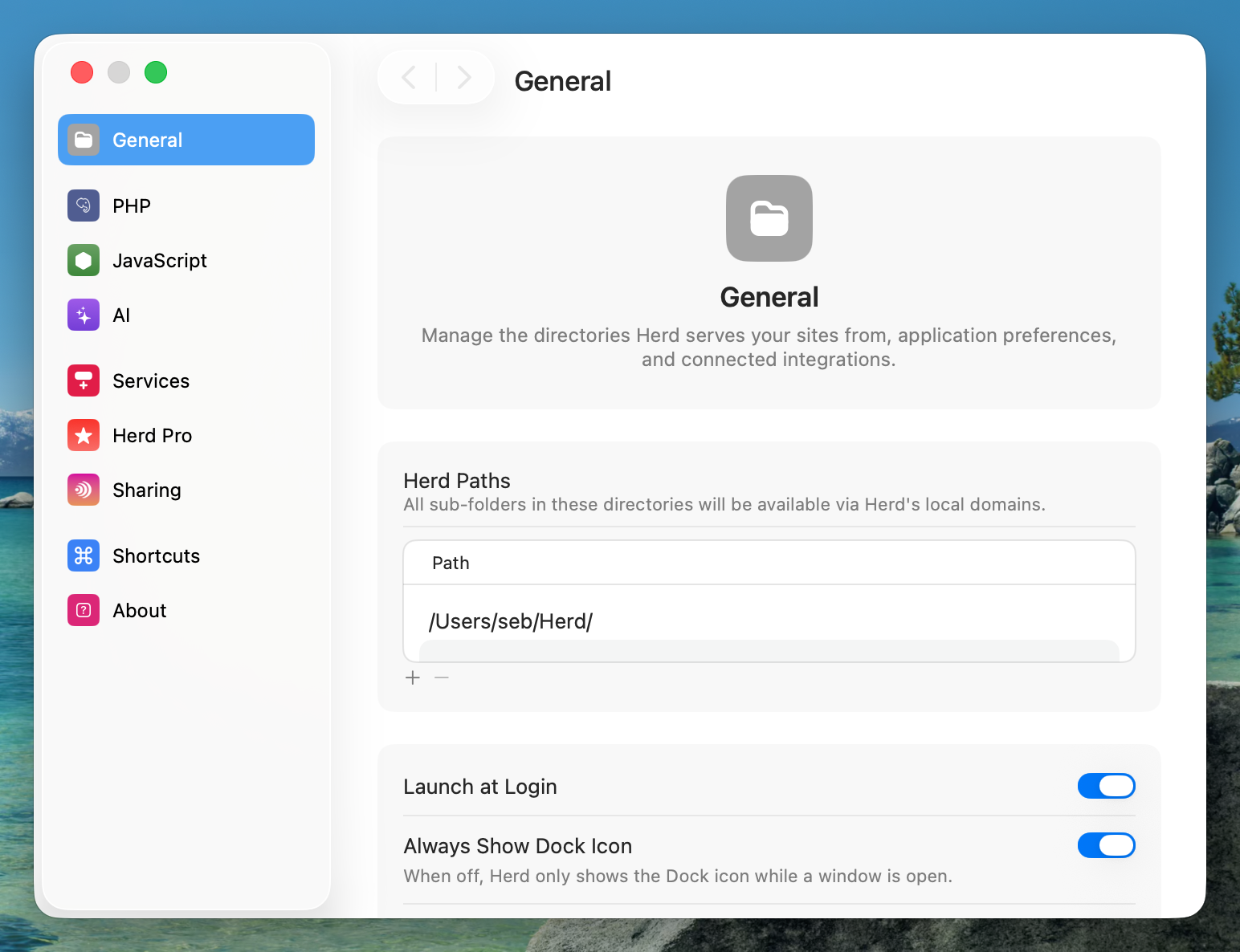This screenshot has width=1240, height=952.
Task: Click the red Services icon
Action: [84, 380]
